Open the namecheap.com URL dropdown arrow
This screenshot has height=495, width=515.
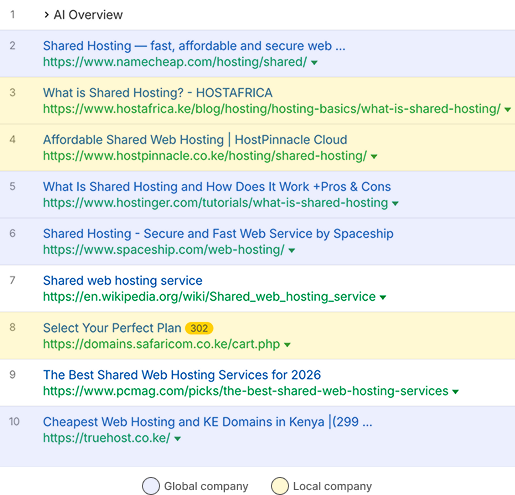314,62
